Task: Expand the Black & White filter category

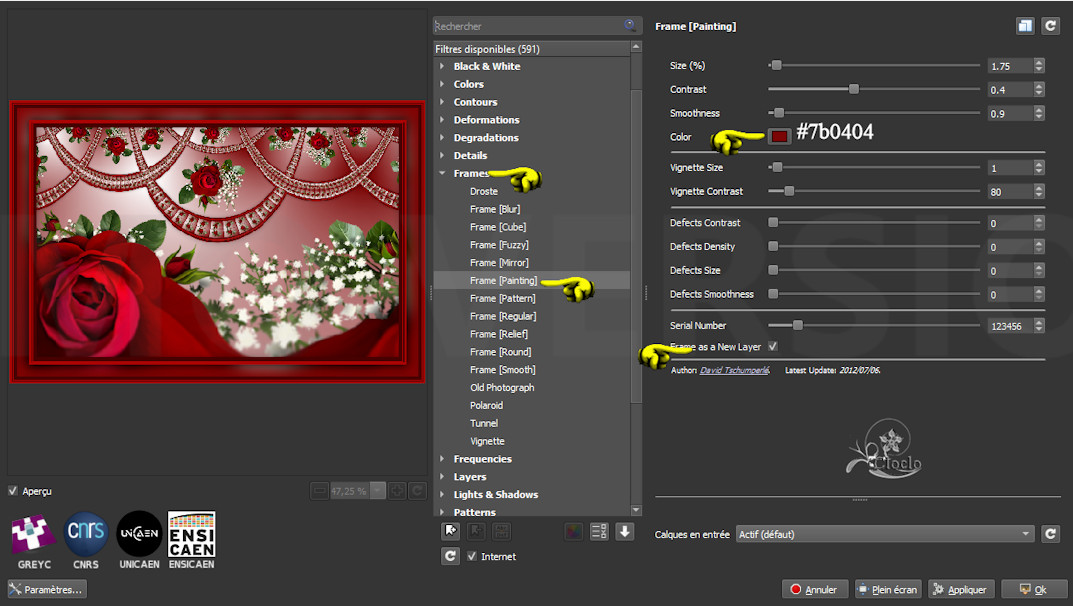Action: (x=442, y=66)
